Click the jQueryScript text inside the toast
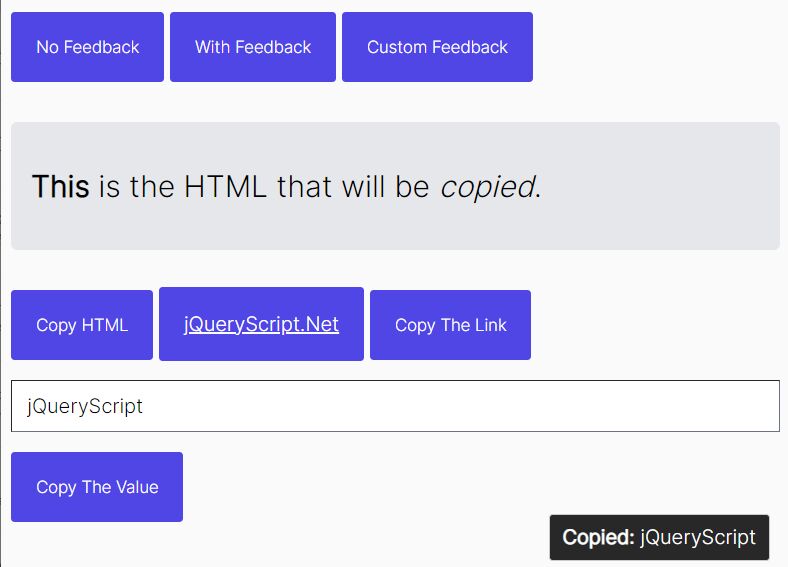This screenshot has width=788, height=567. (x=698, y=537)
